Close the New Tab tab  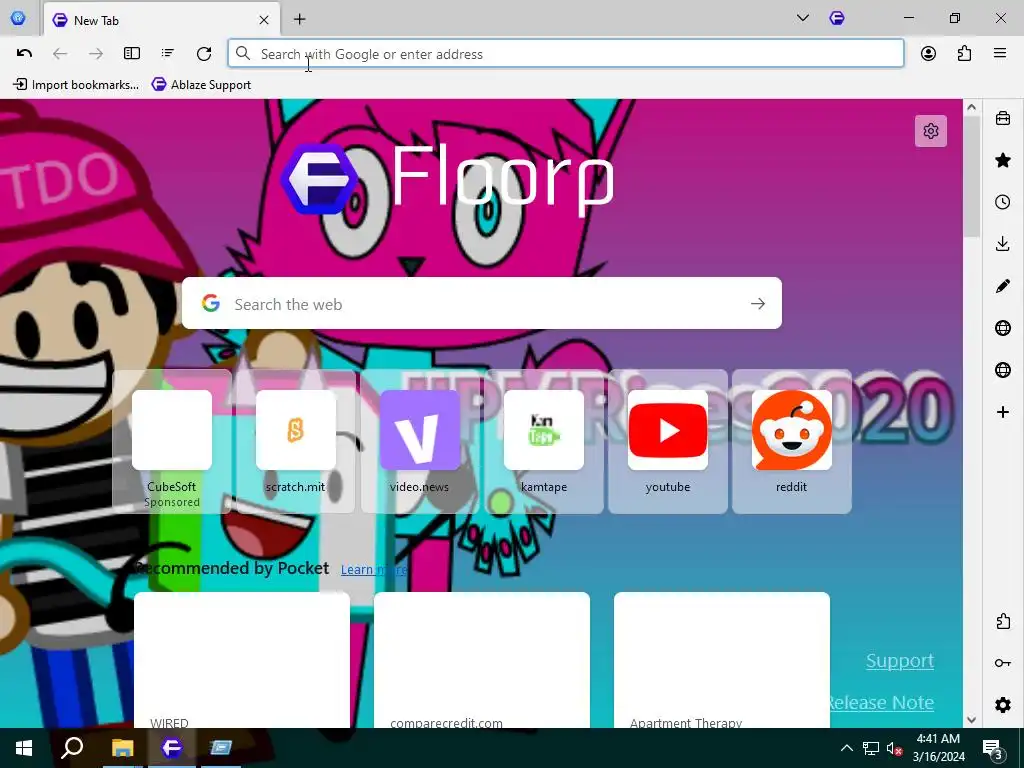(x=264, y=20)
